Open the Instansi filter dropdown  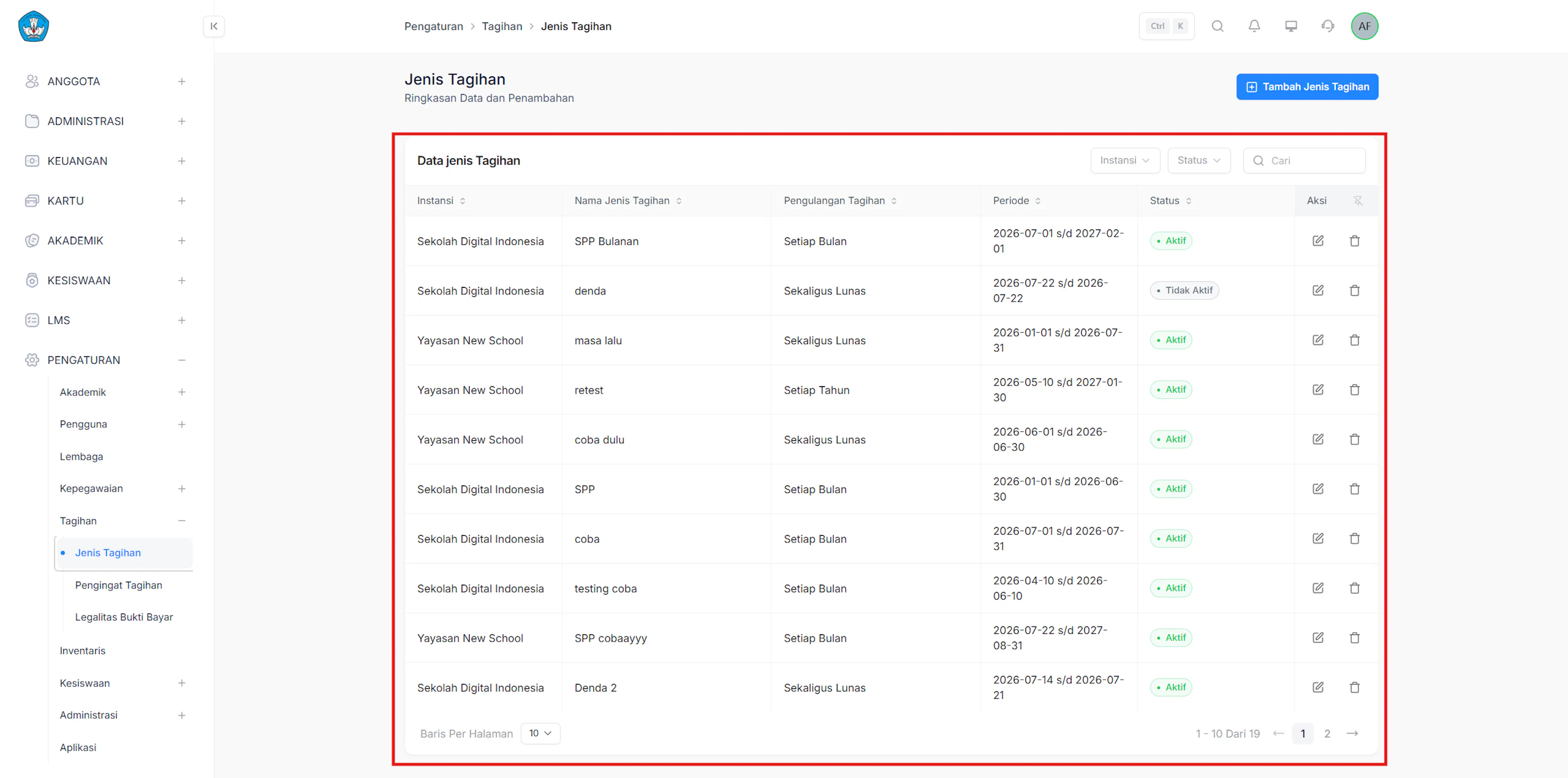(1125, 160)
